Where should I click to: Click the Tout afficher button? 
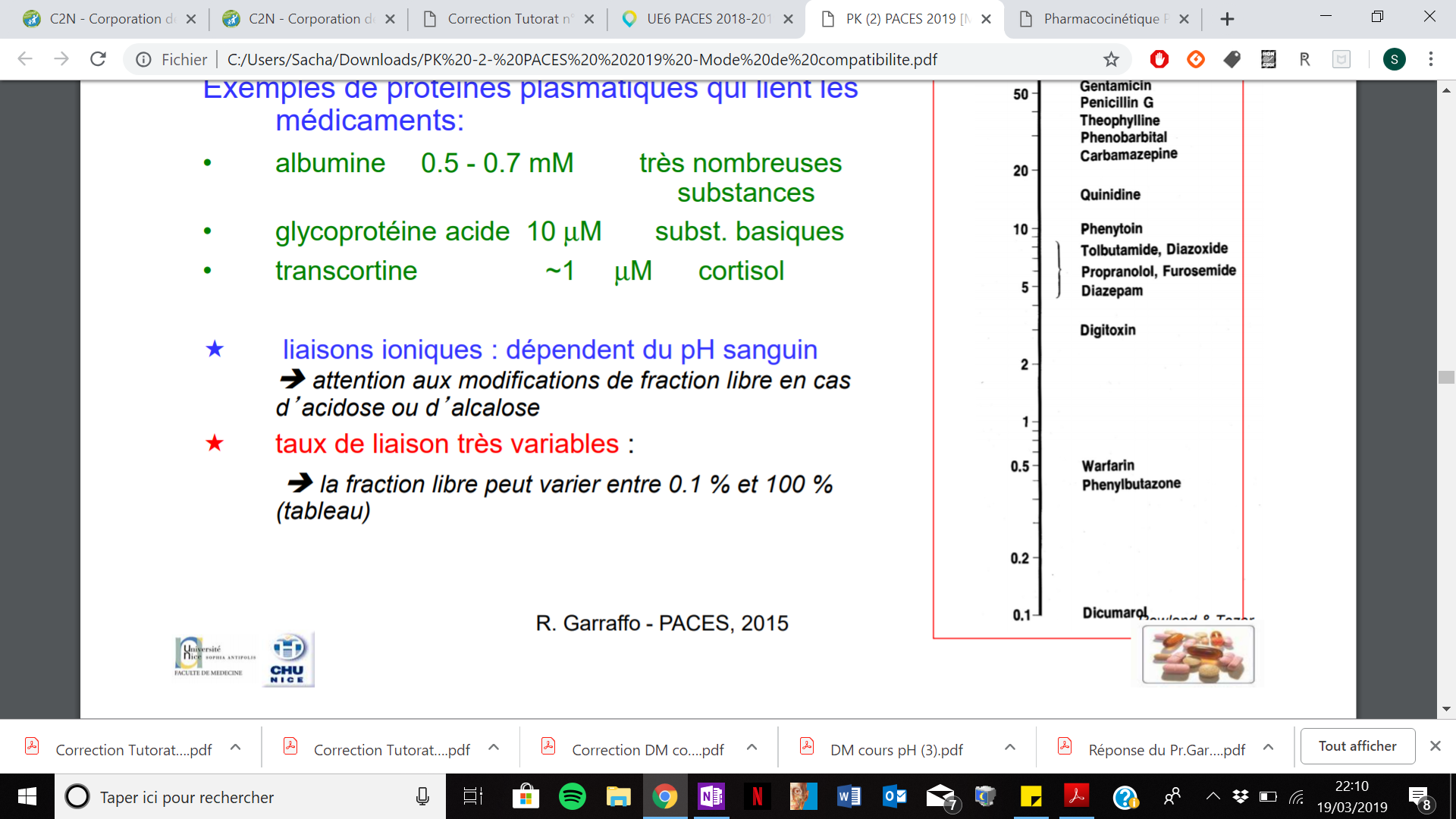(1357, 746)
